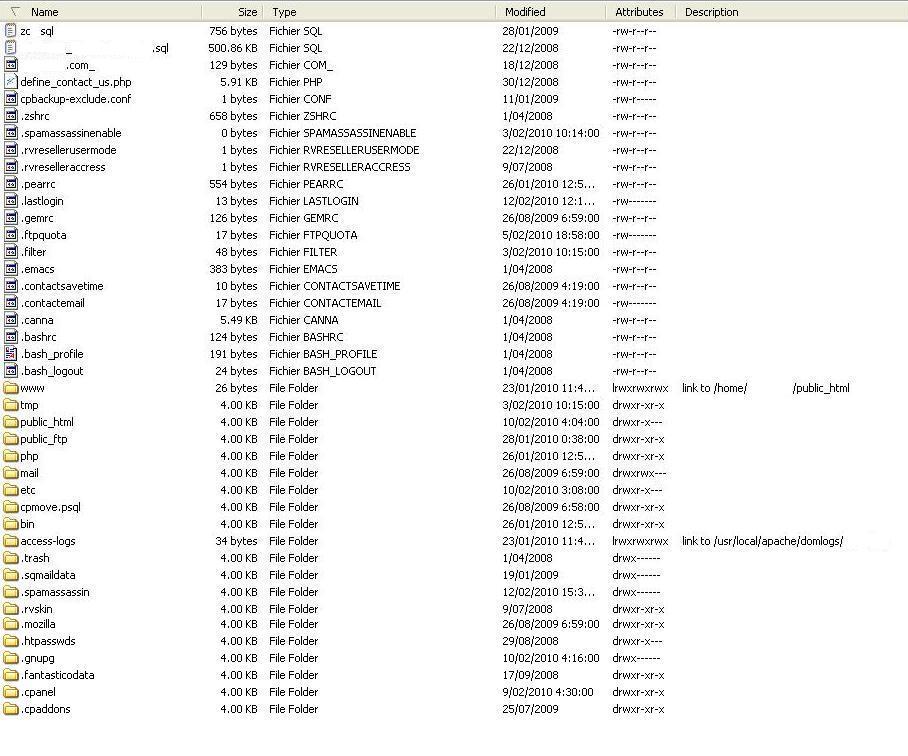Image resolution: width=908 pixels, height=756 pixels.
Task: Select the cpbackup-exclude.conf file icon
Action: [10, 98]
